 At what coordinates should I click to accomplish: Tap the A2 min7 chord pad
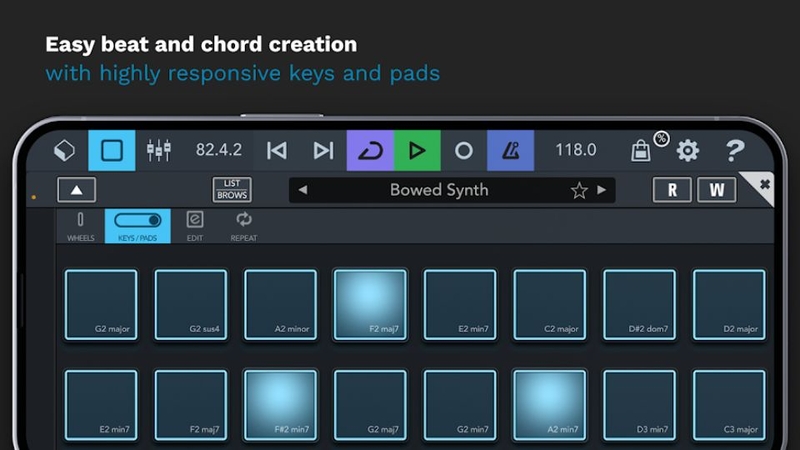[x=549, y=405]
